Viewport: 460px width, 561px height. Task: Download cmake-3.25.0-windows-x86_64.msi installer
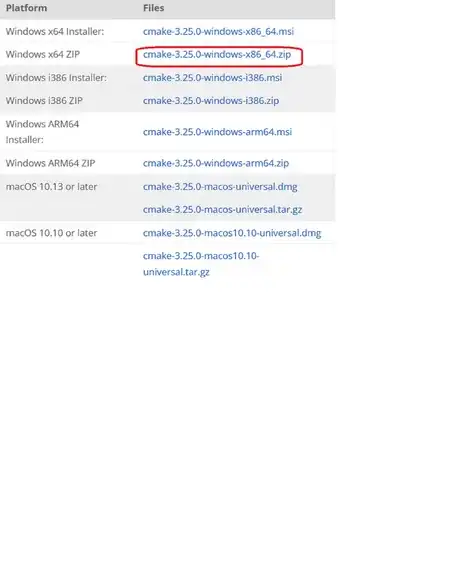point(218,31)
